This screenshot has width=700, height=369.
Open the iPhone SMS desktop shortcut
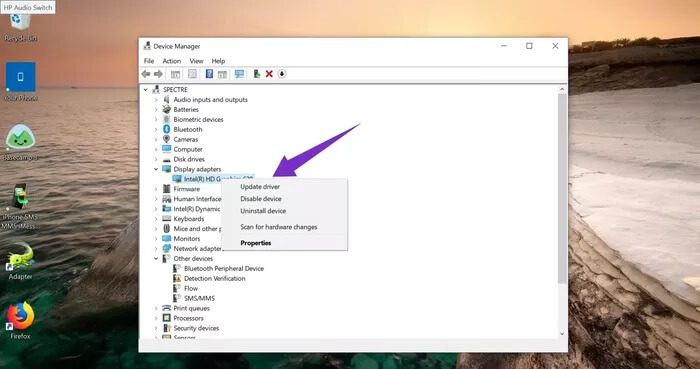[19, 207]
